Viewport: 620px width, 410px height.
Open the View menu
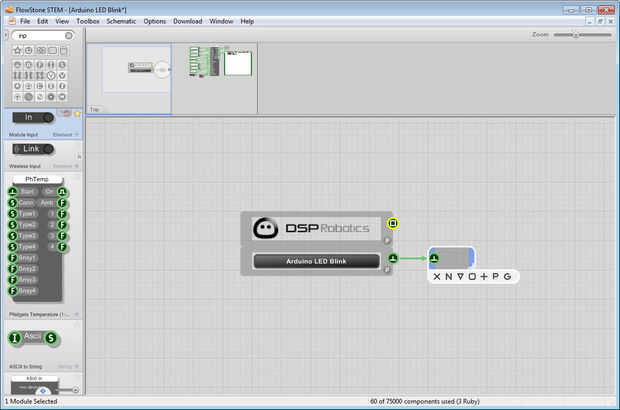click(62, 21)
